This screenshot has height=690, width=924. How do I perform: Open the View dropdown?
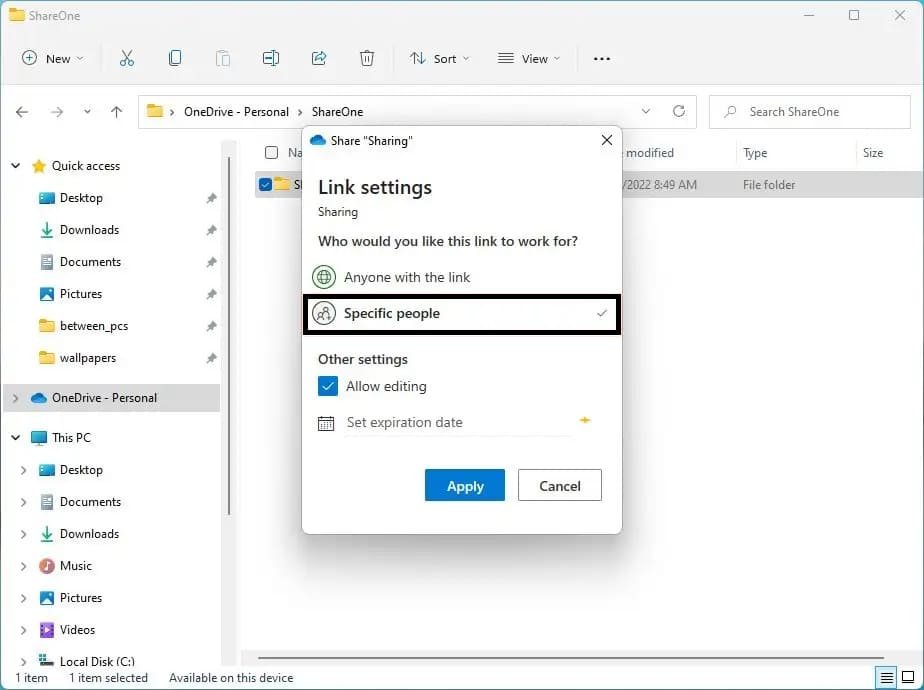coord(529,59)
